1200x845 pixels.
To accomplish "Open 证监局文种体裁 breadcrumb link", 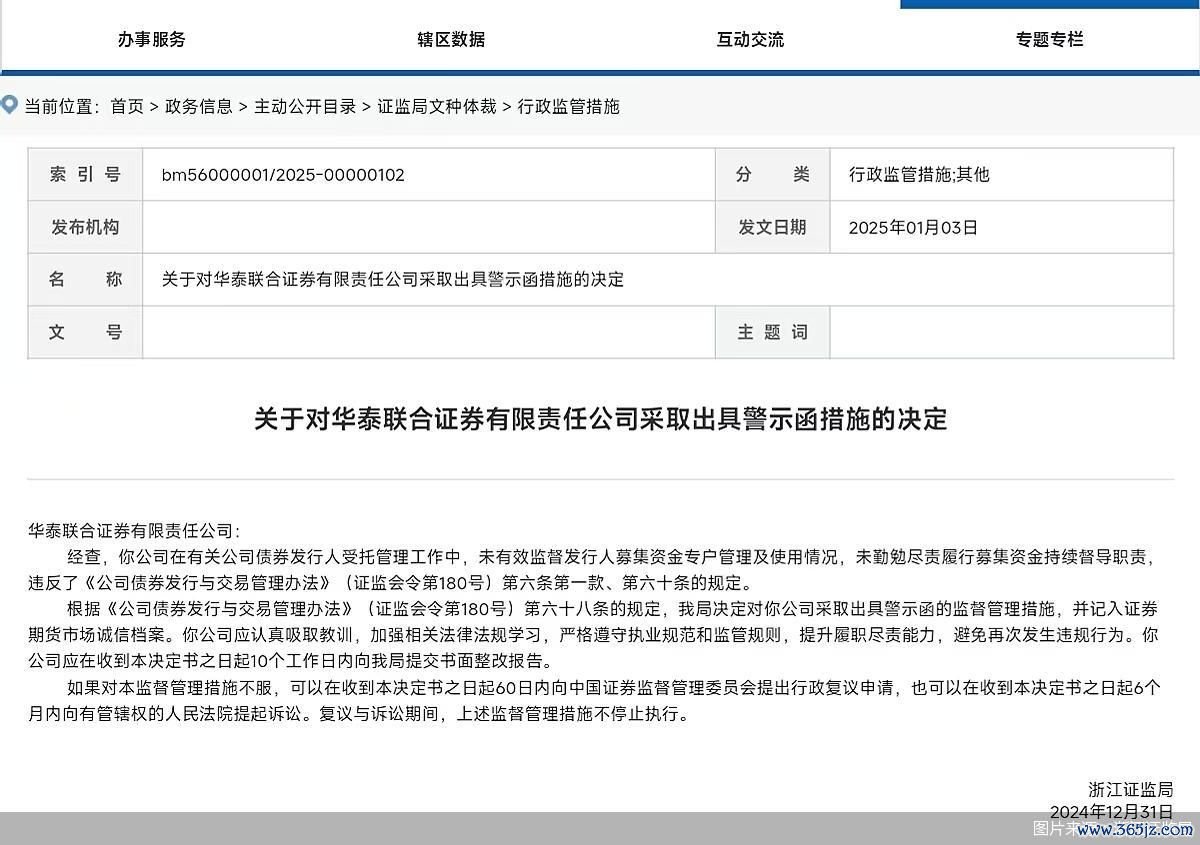I will click(437, 106).
